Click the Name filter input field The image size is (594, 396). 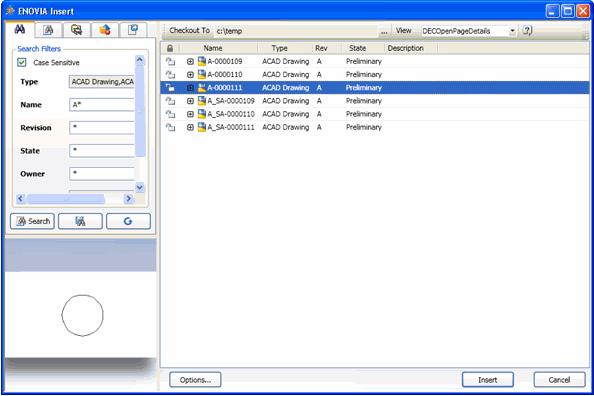click(x=102, y=105)
